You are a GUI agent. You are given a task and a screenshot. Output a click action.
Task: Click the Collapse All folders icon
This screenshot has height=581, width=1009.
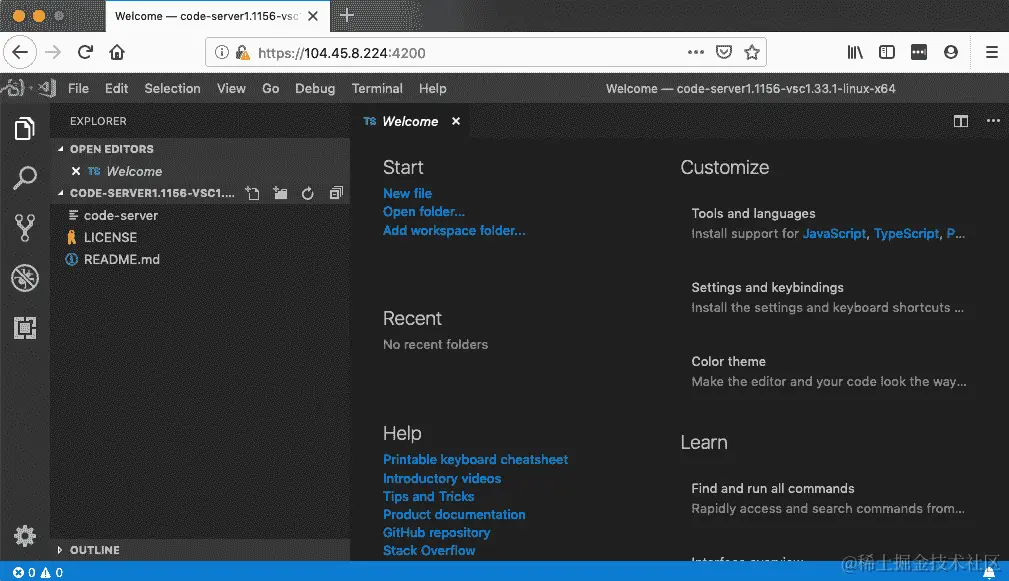336,193
